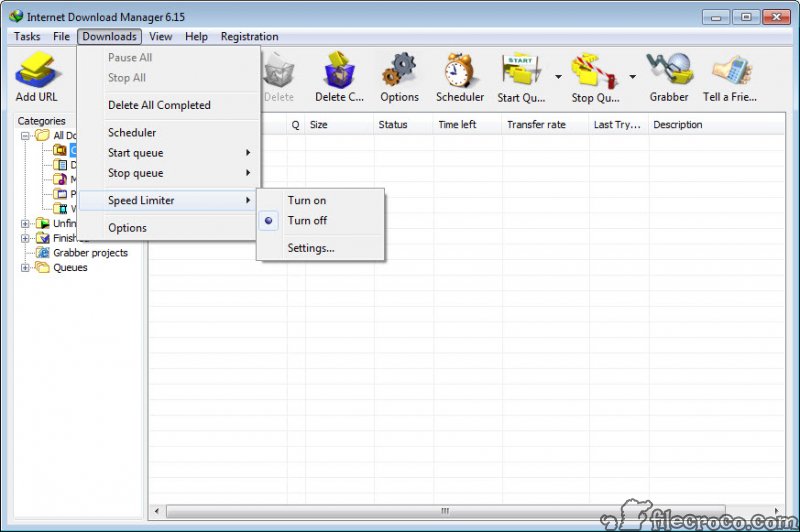Click the Tell a Friend icon
The image size is (800, 532).
point(732,70)
